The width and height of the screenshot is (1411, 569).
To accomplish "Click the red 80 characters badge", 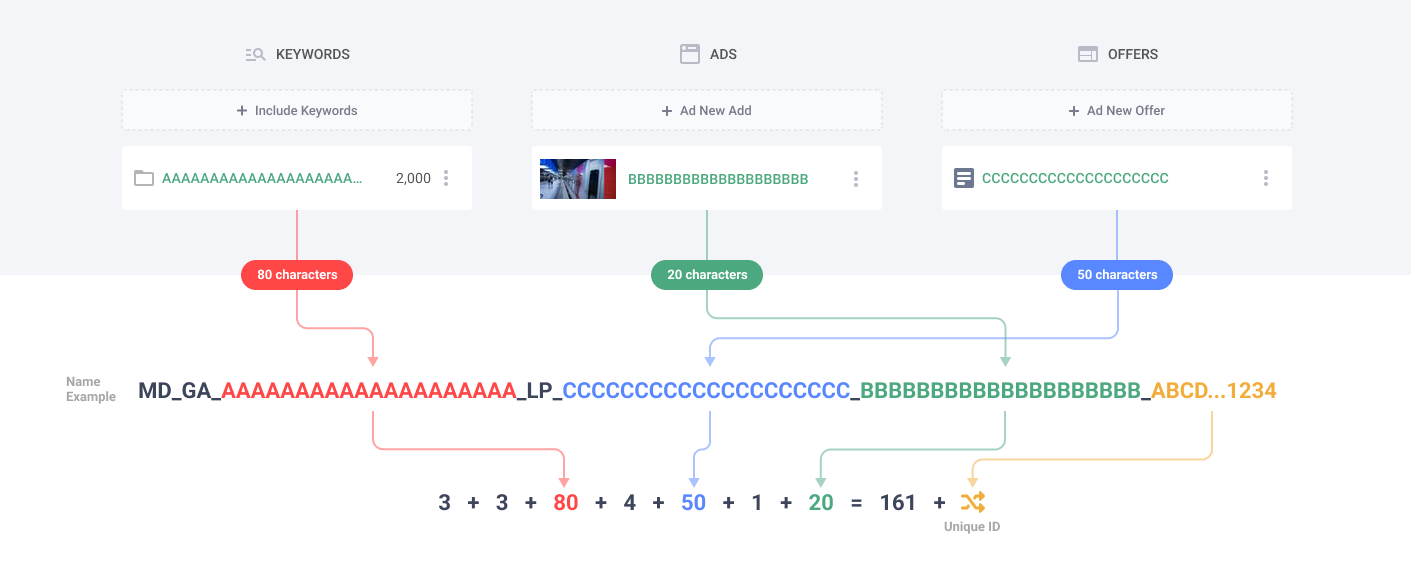I will (x=297, y=275).
